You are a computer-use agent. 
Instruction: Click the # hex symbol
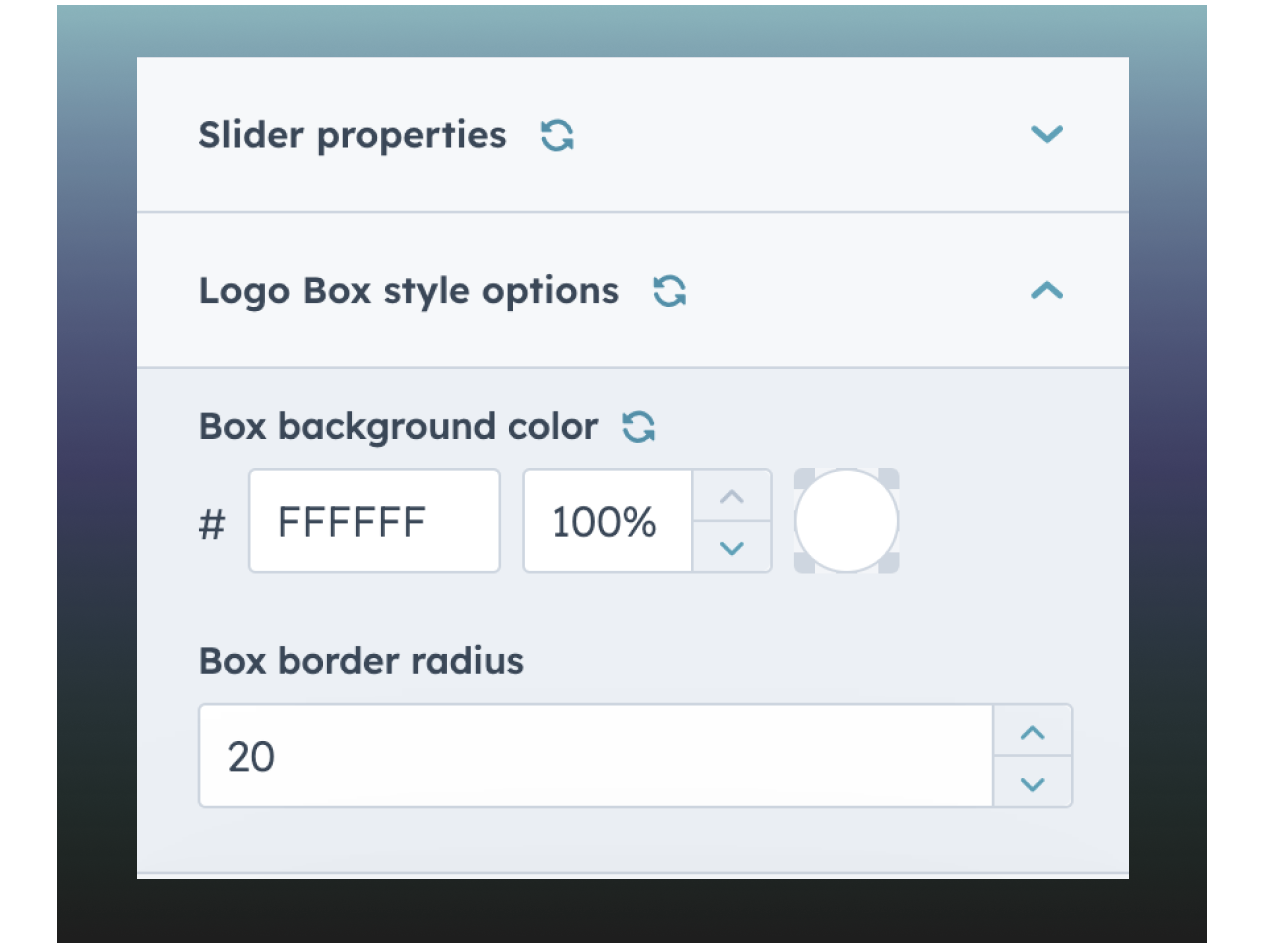tap(212, 523)
